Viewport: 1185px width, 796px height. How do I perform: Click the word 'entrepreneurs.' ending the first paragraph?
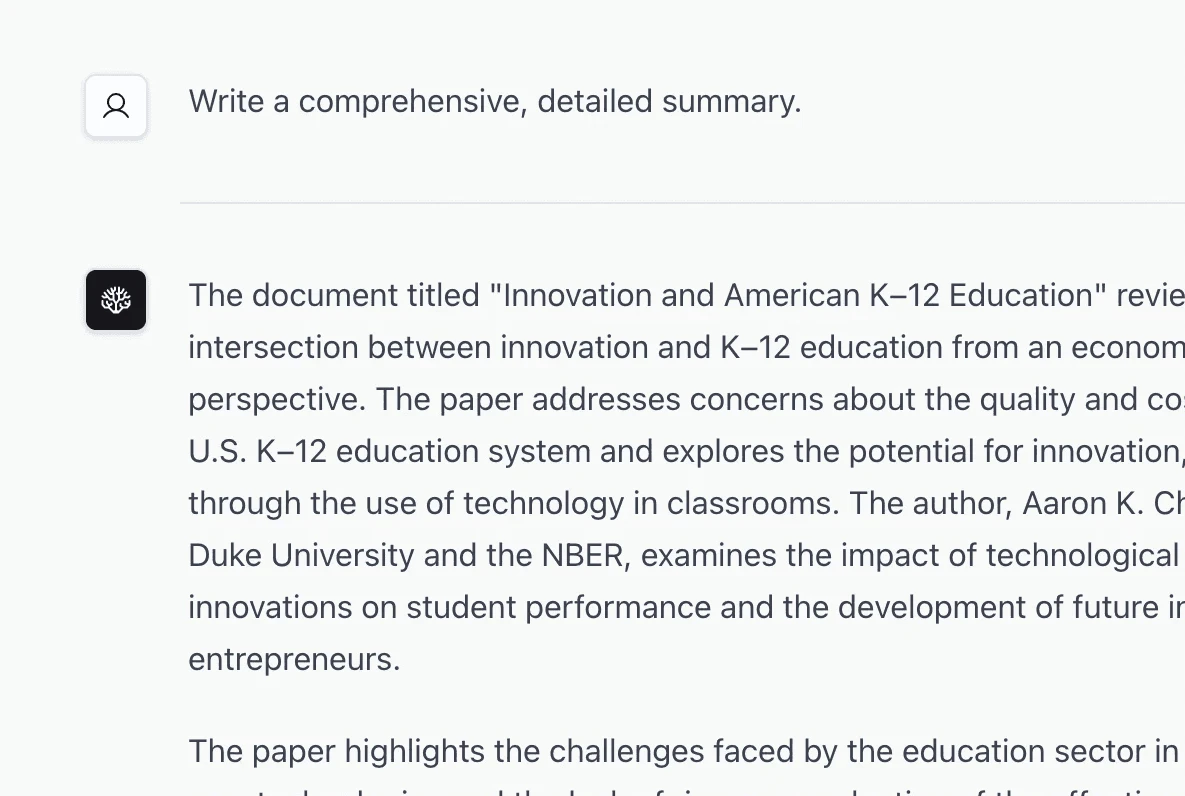tap(294, 659)
